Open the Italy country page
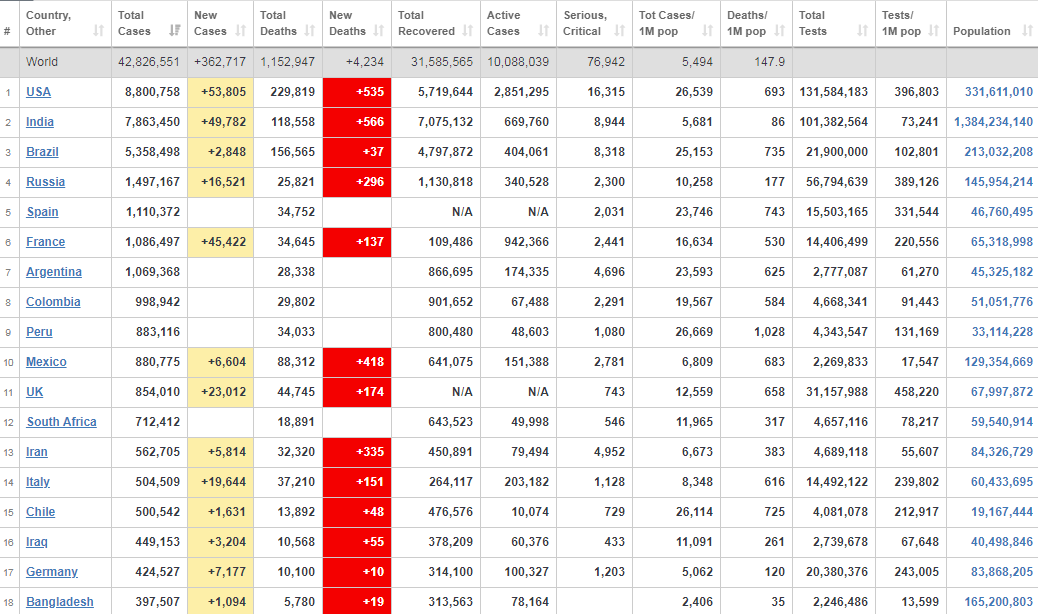 (x=38, y=482)
